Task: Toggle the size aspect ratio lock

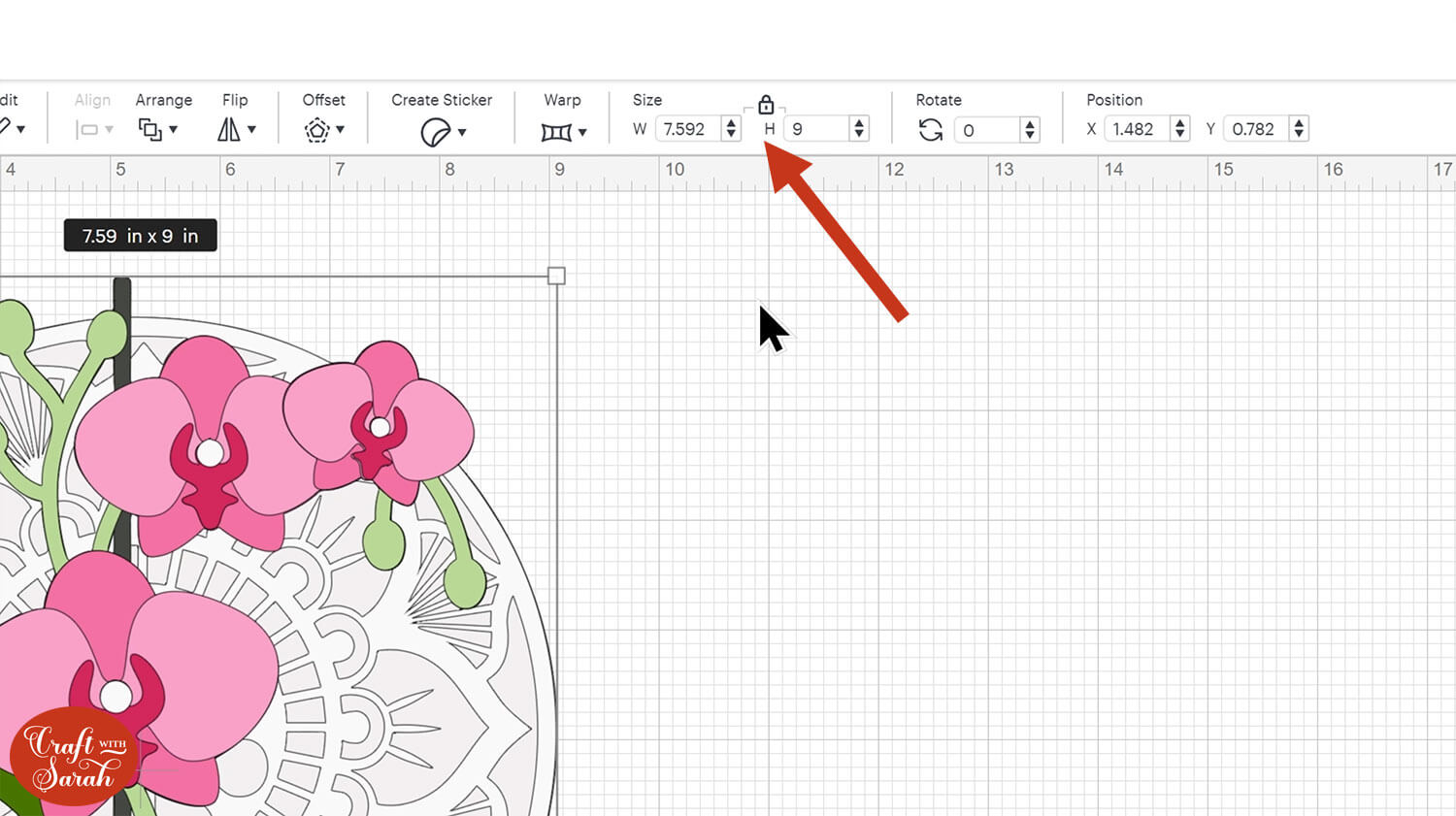Action: (x=766, y=104)
